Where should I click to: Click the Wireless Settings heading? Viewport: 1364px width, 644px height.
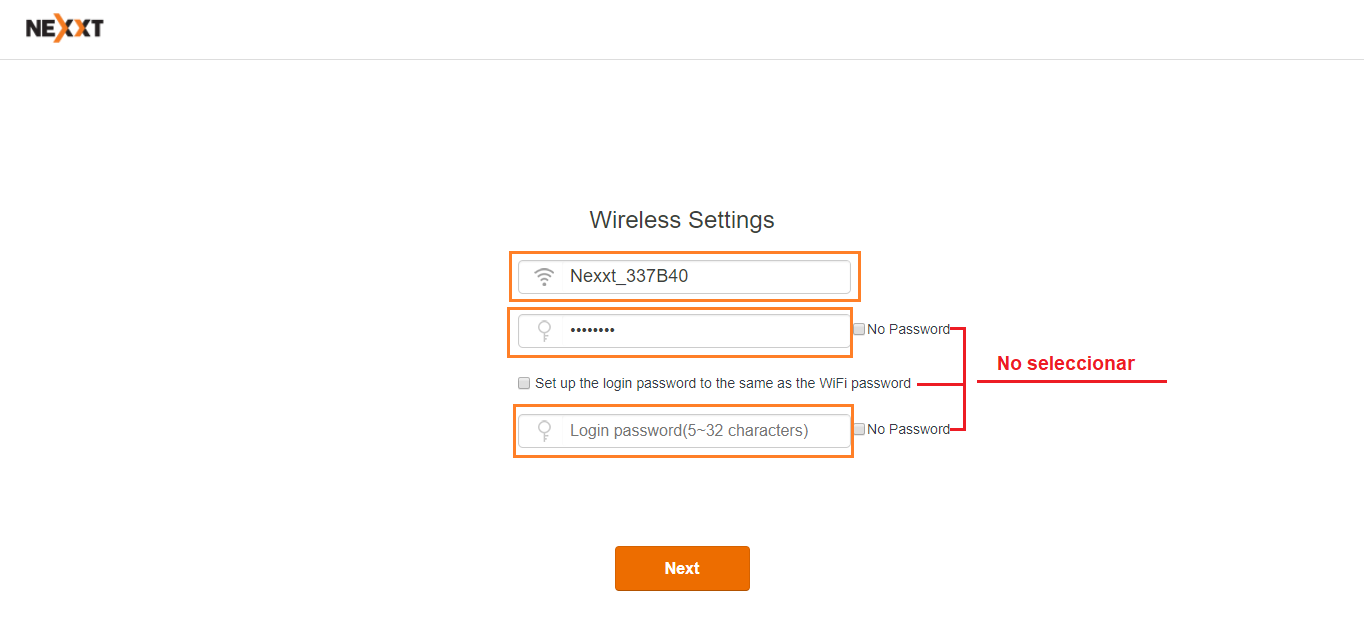[x=682, y=220]
